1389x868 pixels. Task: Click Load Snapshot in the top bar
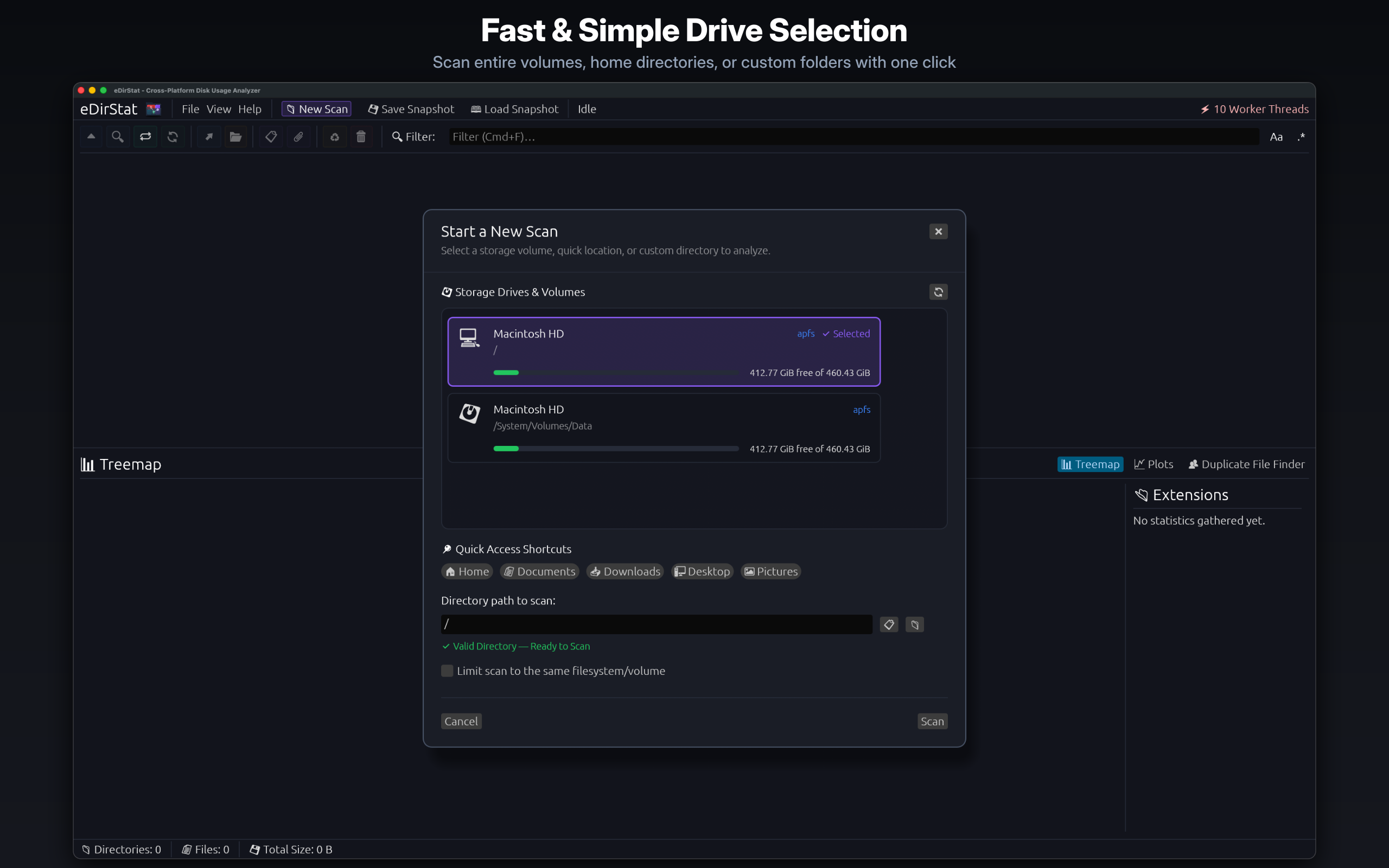pyautogui.click(x=515, y=109)
